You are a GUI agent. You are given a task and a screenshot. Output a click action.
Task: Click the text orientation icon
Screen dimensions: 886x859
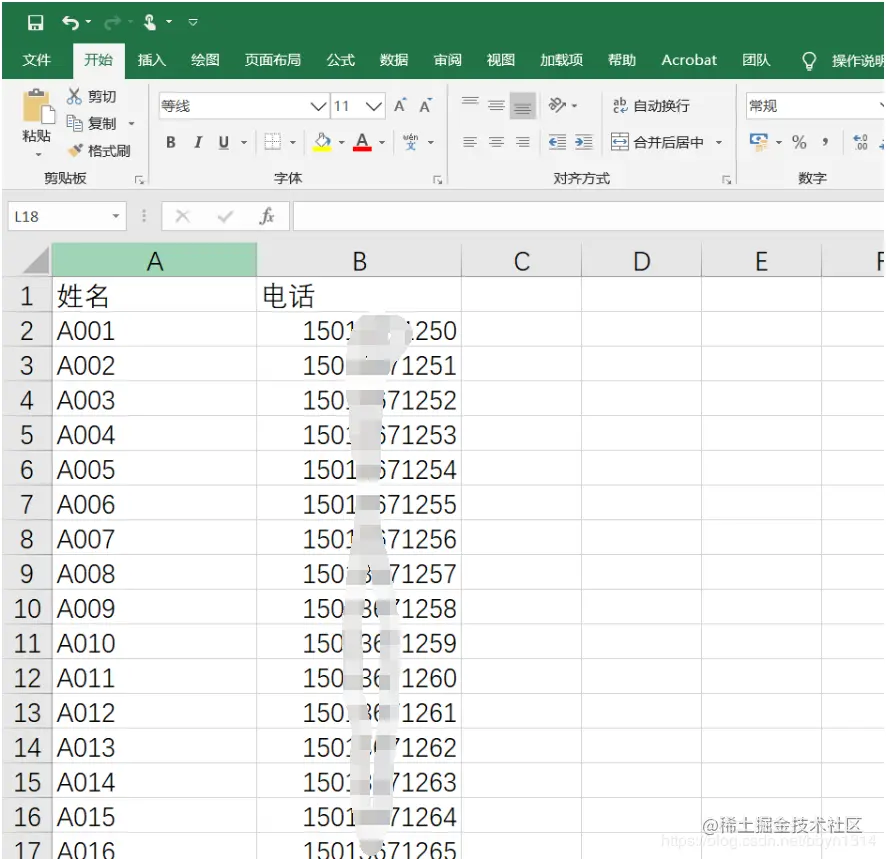(x=557, y=105)
